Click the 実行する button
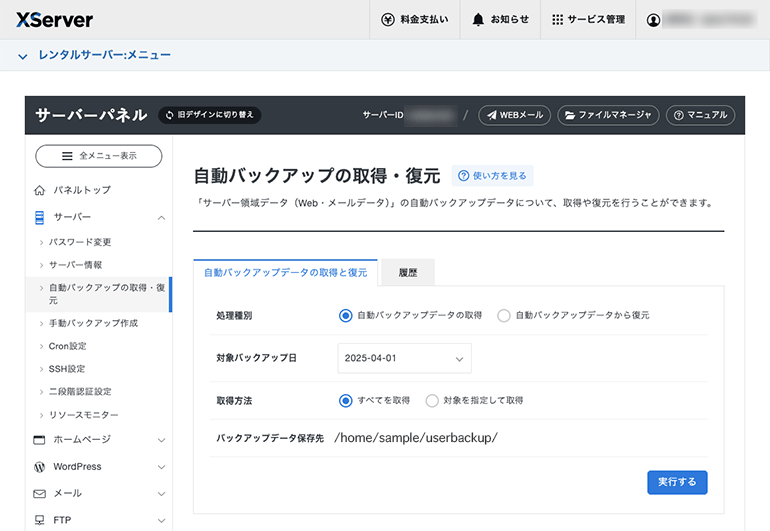 point(677,482)
